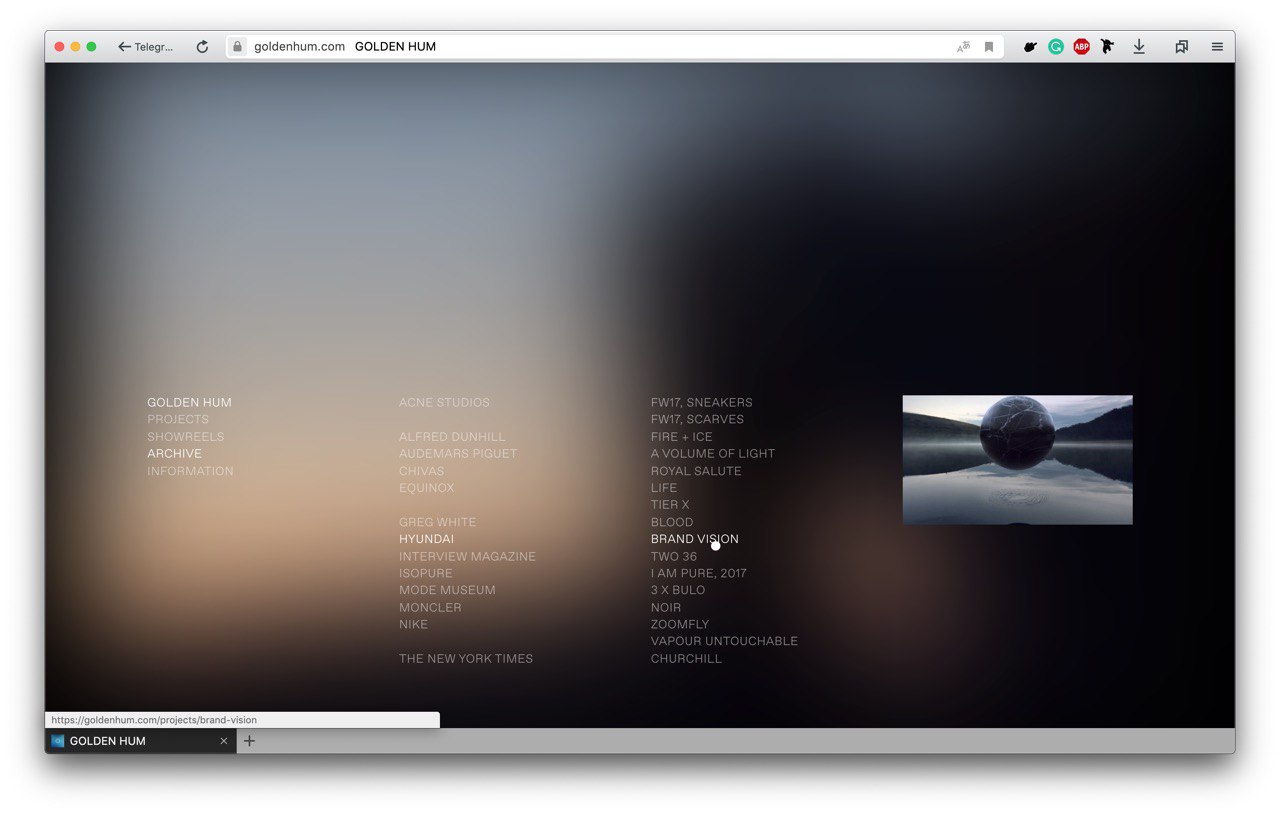
Task: Close the GOLDEN HUM tab
Action: click(x=224, y=741)
